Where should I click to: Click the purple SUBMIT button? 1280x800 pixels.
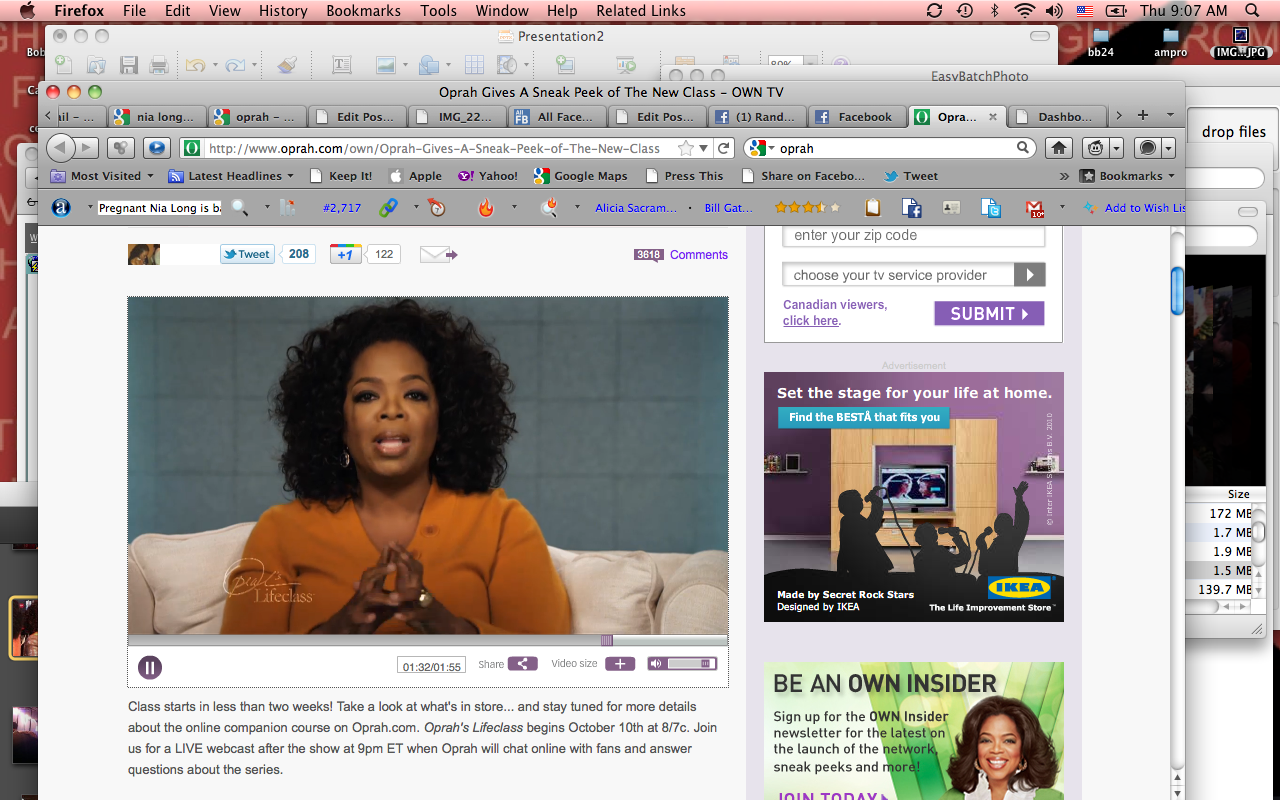click(989, 314)
